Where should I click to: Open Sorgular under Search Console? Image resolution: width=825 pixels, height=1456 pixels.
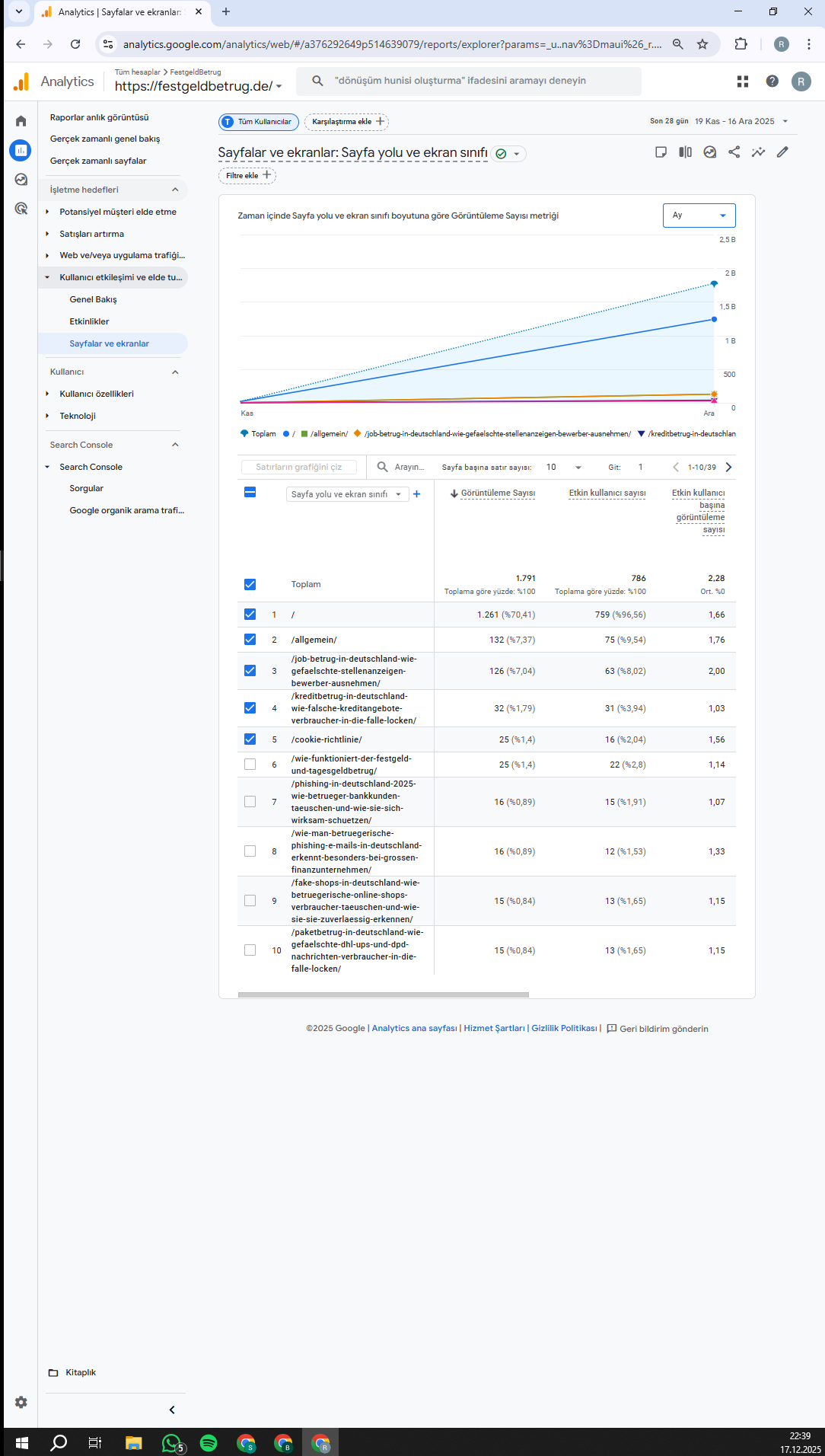[x=86, y=488]
